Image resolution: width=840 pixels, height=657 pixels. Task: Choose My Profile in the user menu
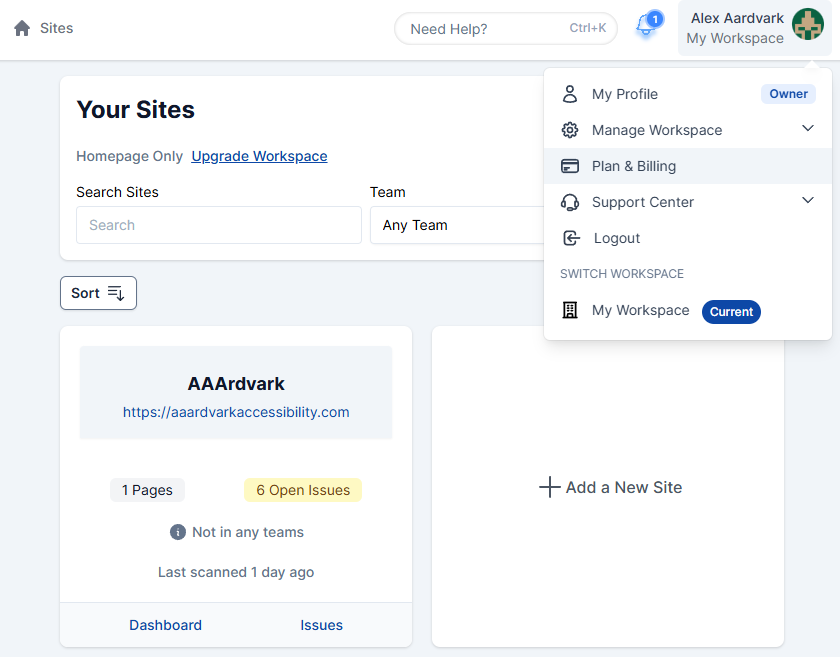(x=625, y=94)
